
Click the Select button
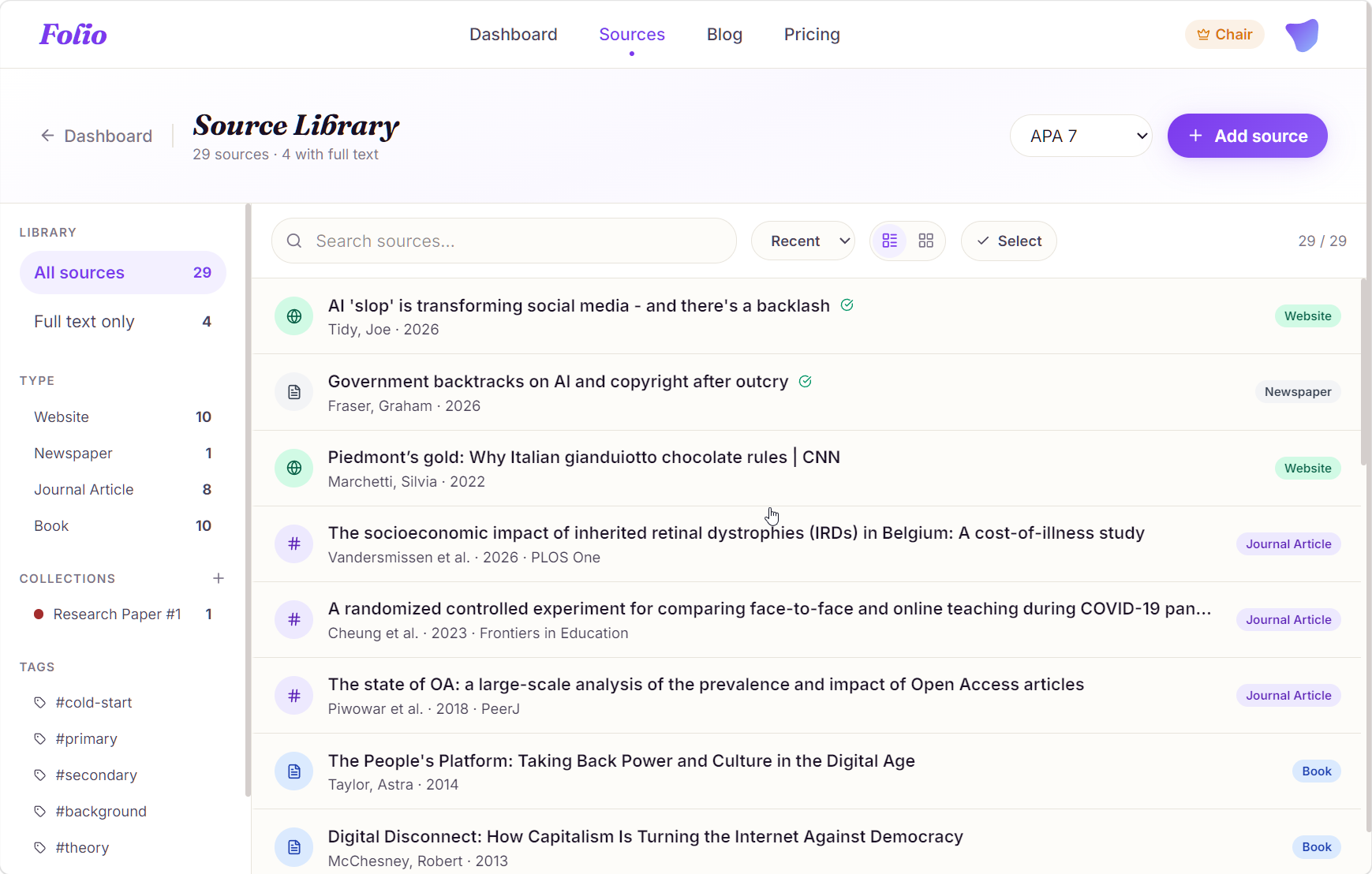1008,241
